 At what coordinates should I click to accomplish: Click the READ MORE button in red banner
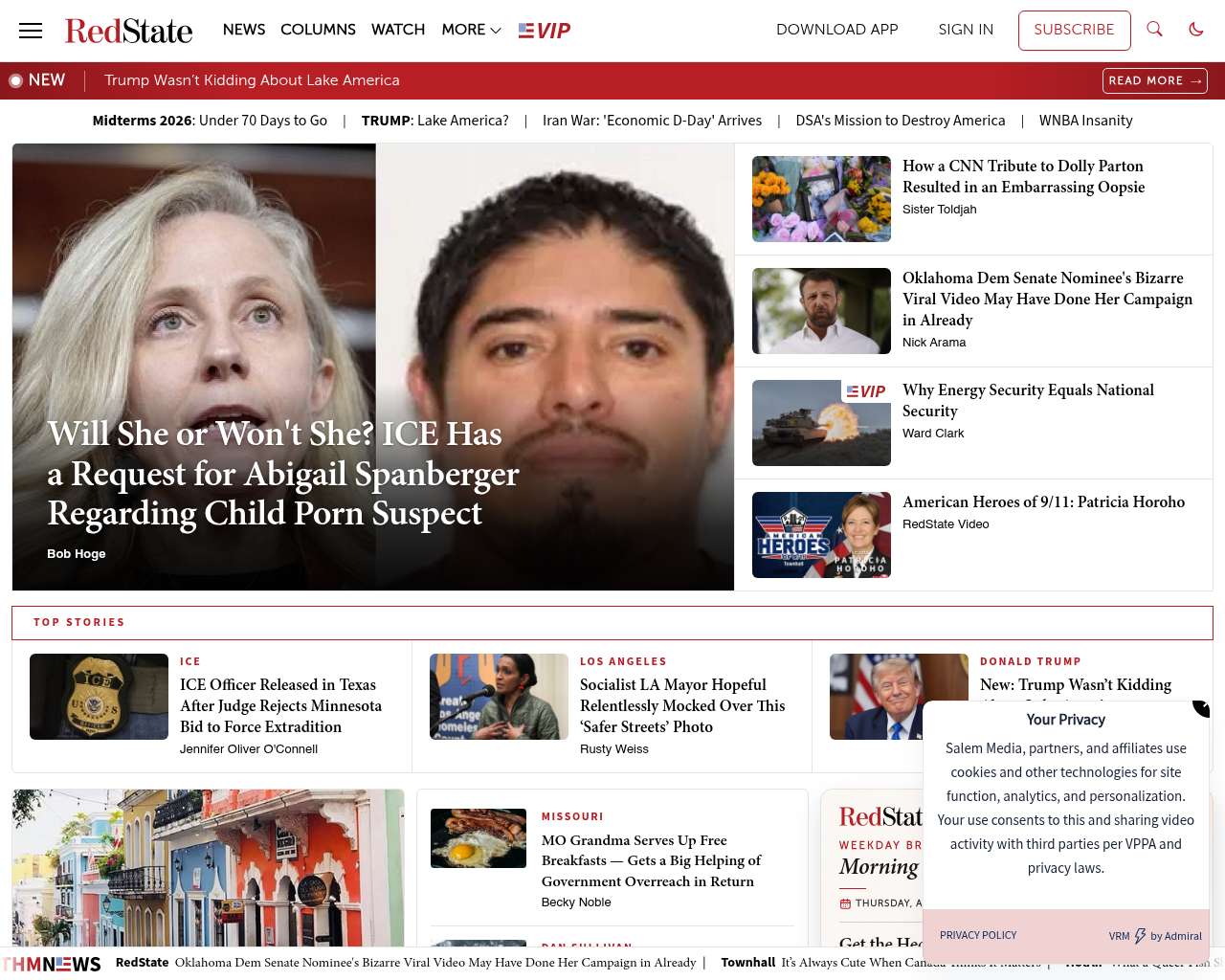tap(1155, 81)
